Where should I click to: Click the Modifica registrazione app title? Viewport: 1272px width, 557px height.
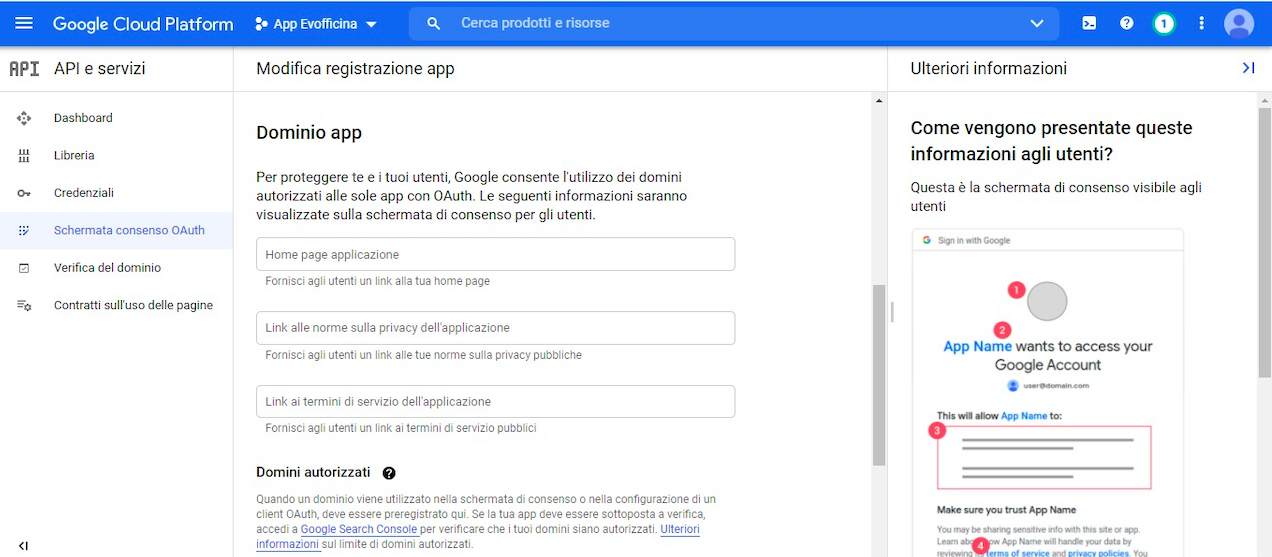click(x=355, y=69)
